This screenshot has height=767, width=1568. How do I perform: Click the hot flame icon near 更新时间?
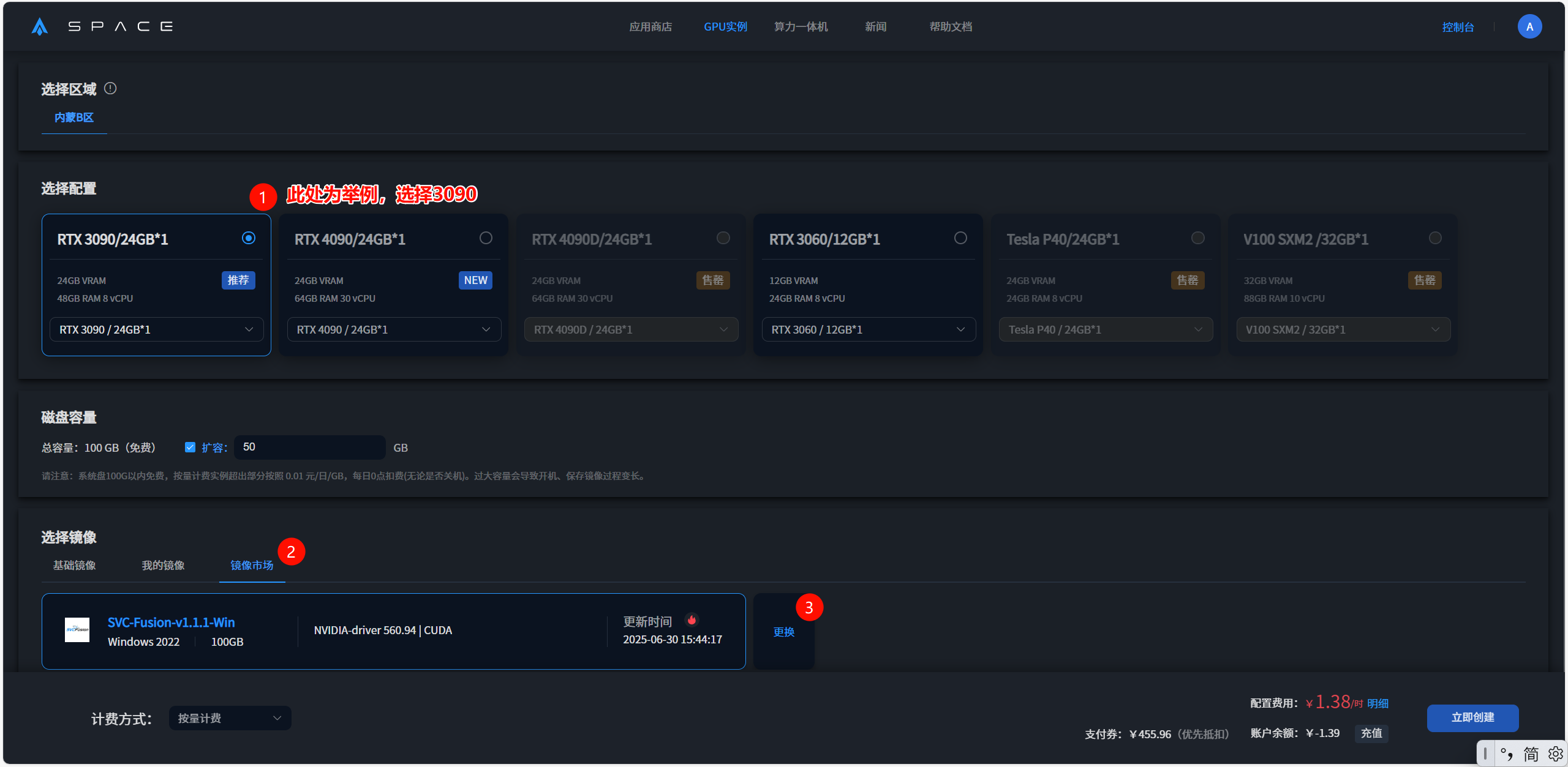click(x=692, y=620)
